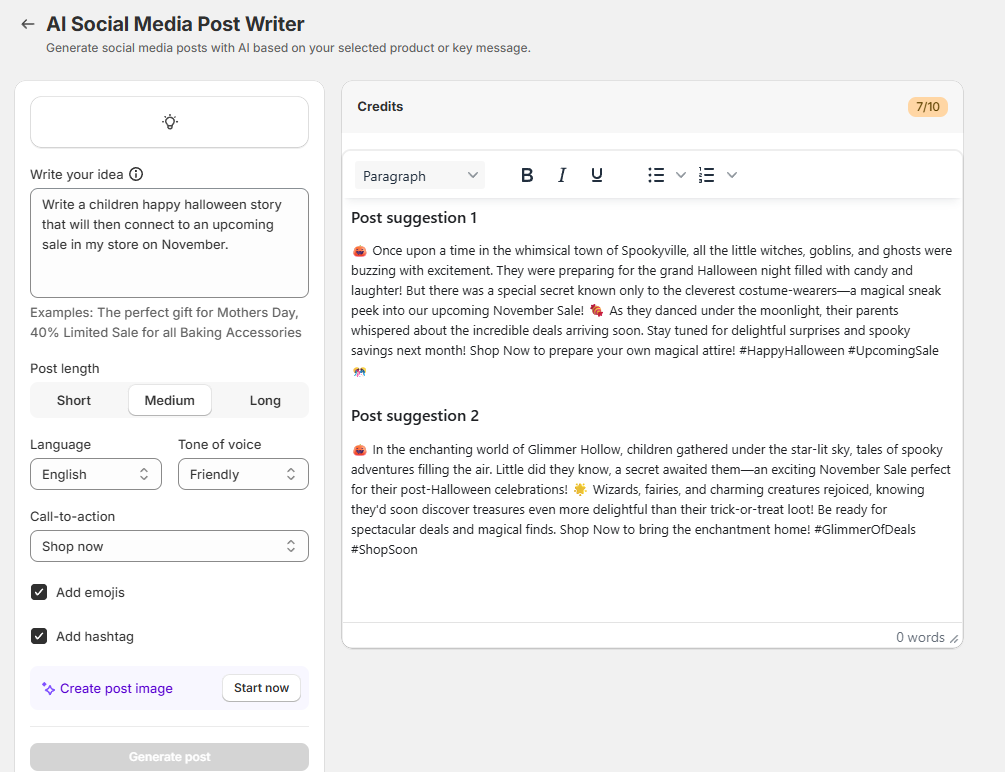Image resolution: width=1005 pixels, height=772 pixels.
Task: Select Long post length
Action: (265, 400)
